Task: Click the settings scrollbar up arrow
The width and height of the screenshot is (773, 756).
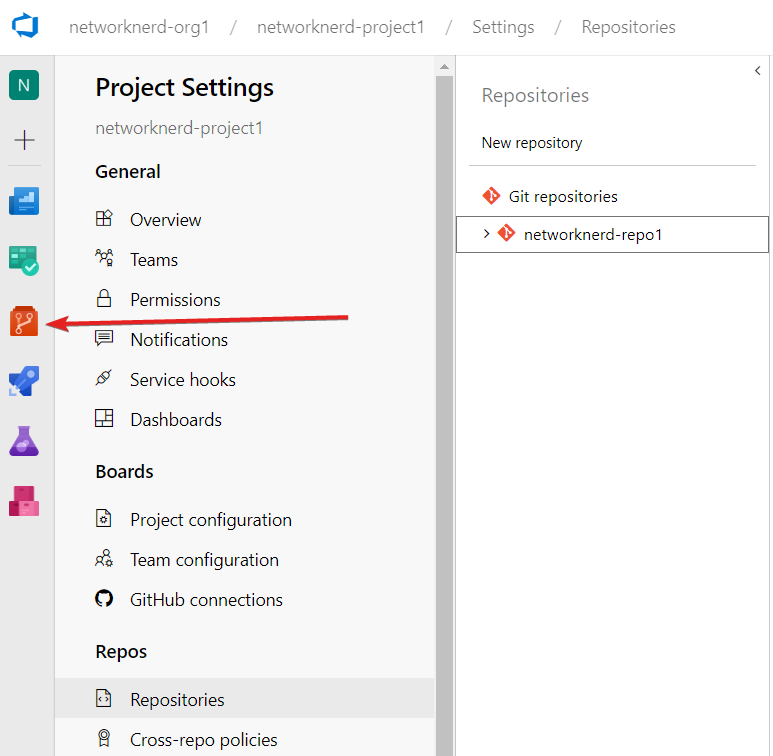Action: point(444,67)
